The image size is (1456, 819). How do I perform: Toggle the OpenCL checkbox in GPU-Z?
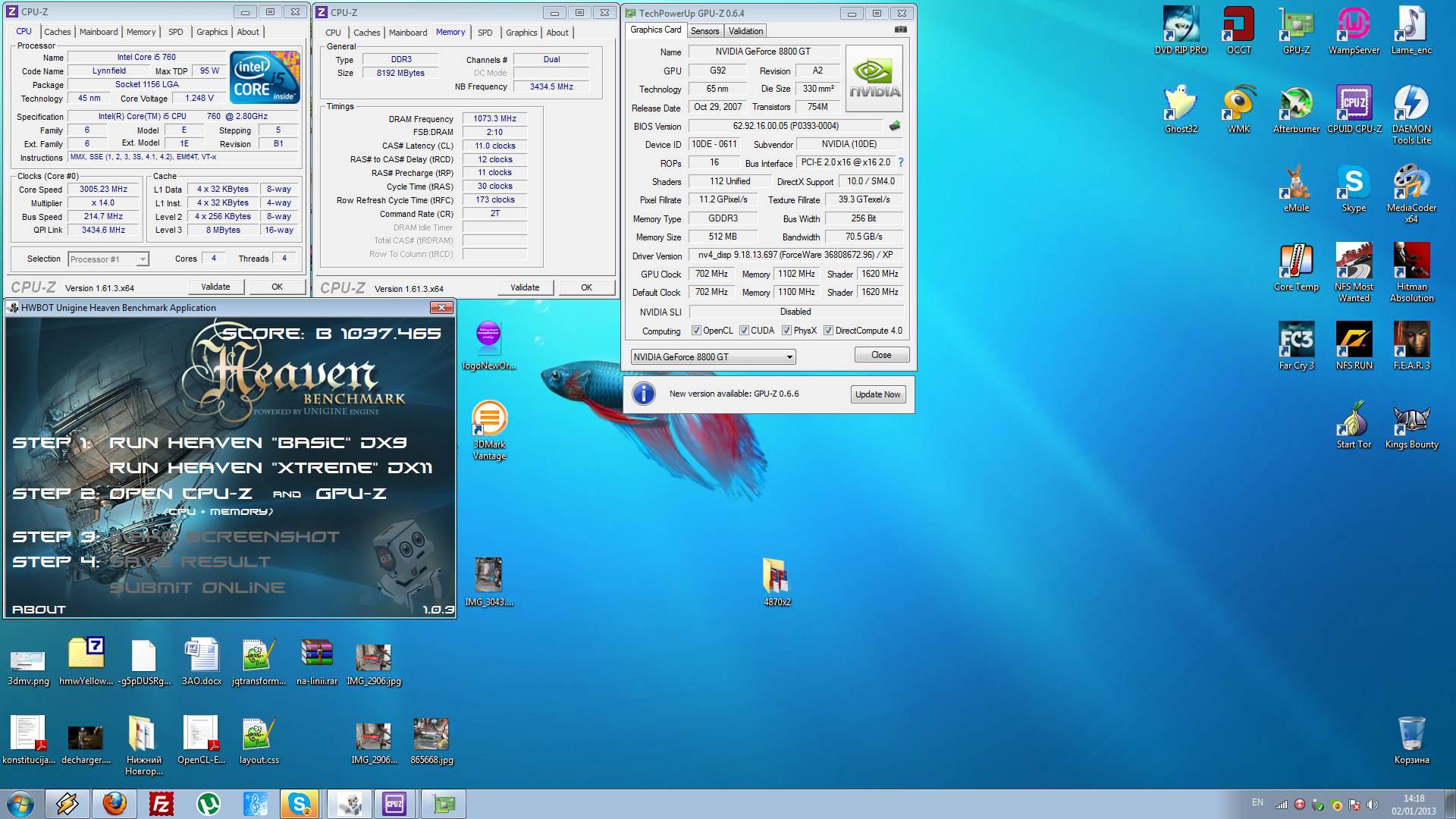point(696,331)
